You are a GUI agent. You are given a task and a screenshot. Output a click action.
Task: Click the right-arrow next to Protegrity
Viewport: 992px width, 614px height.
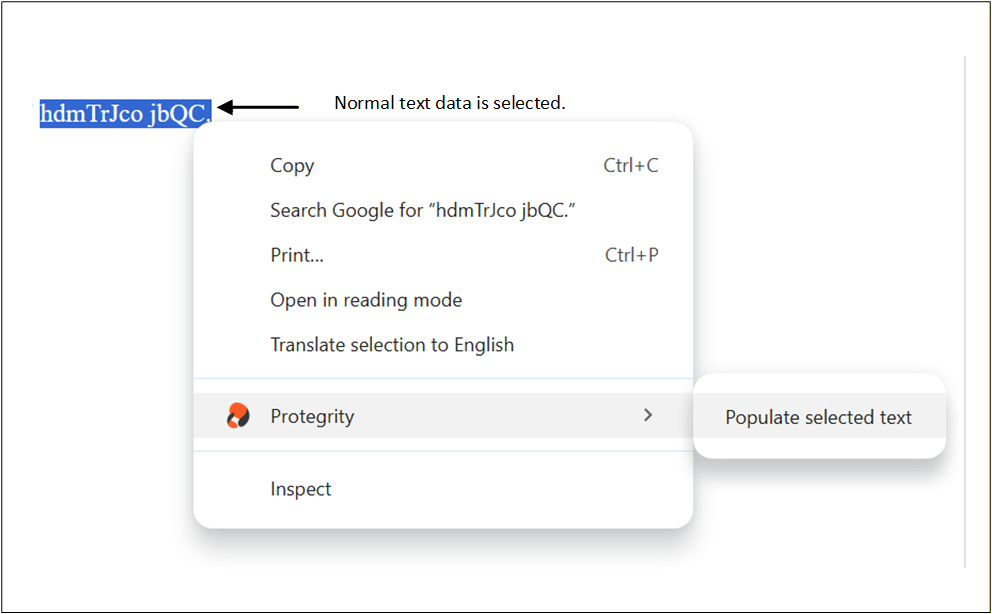click(x=648, y=415)
